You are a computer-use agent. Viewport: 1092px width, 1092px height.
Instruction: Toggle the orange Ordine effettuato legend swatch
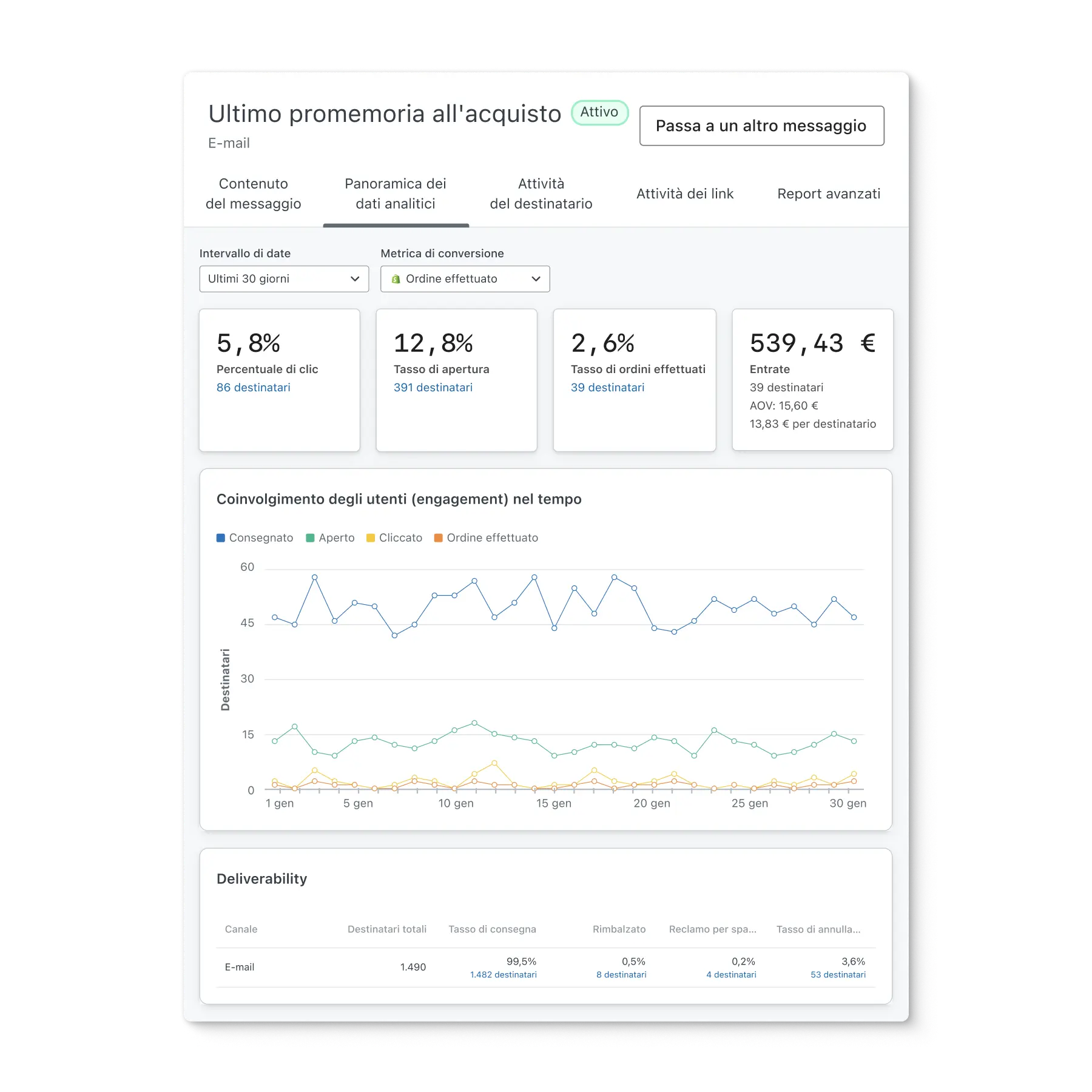point(438,538)
